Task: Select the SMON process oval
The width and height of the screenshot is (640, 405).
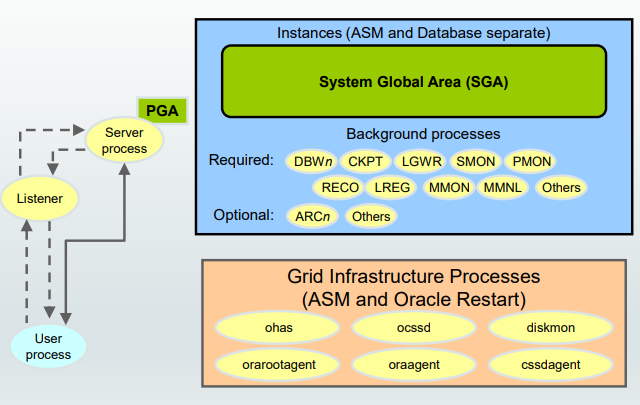Action: pyautogui.click(x=476, y=162)
